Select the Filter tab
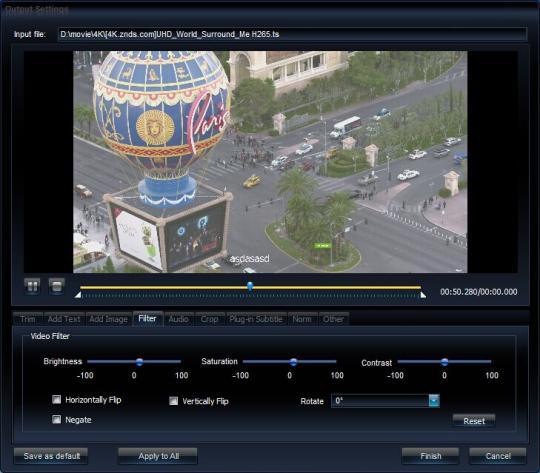The image size is (540, 473). click(147, 318)
